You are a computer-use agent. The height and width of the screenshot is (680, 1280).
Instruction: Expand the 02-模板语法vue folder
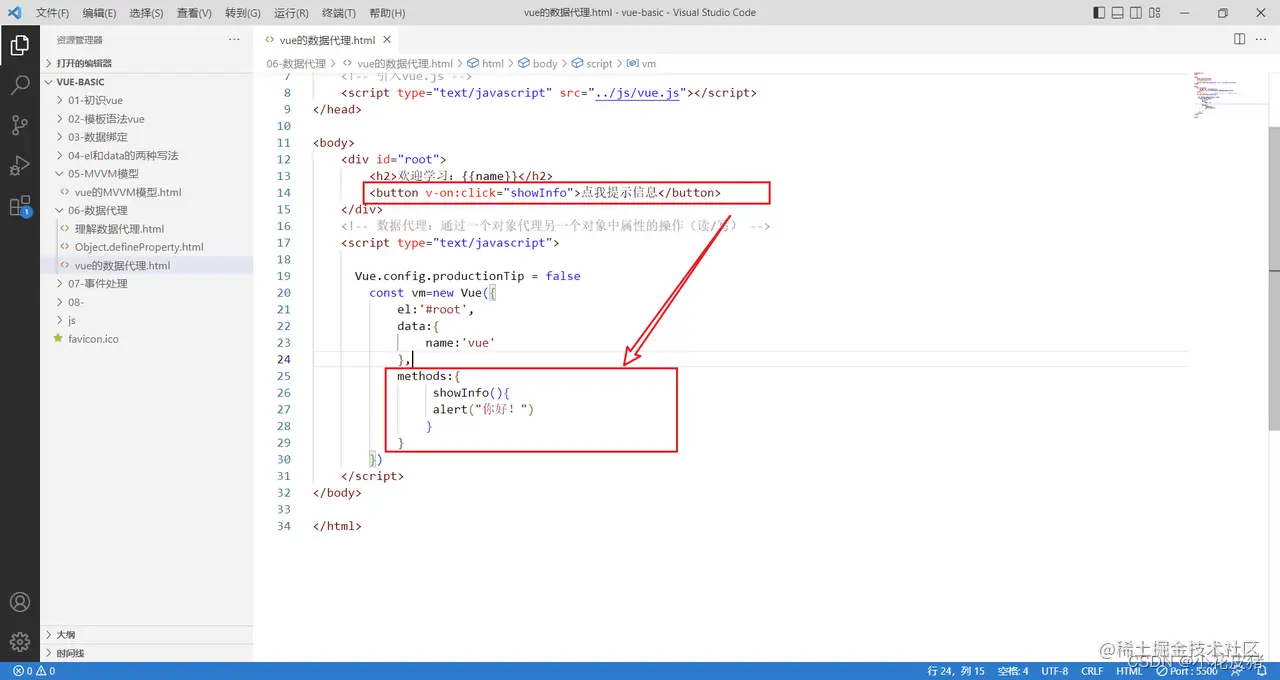click(147, 119)
